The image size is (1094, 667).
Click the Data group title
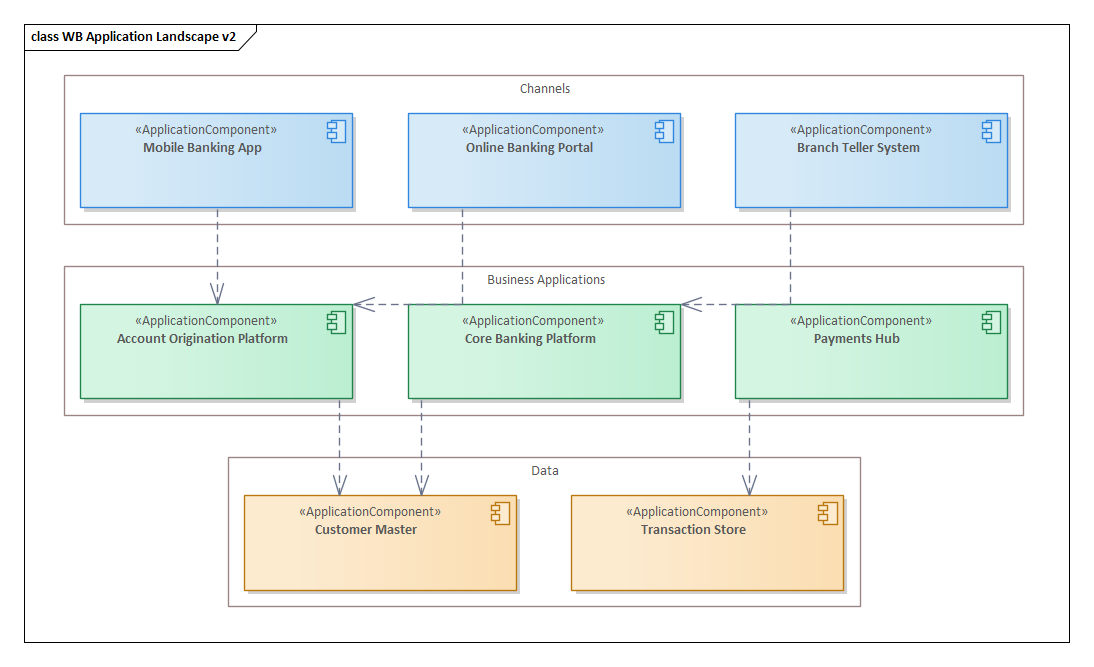(545, 471)
